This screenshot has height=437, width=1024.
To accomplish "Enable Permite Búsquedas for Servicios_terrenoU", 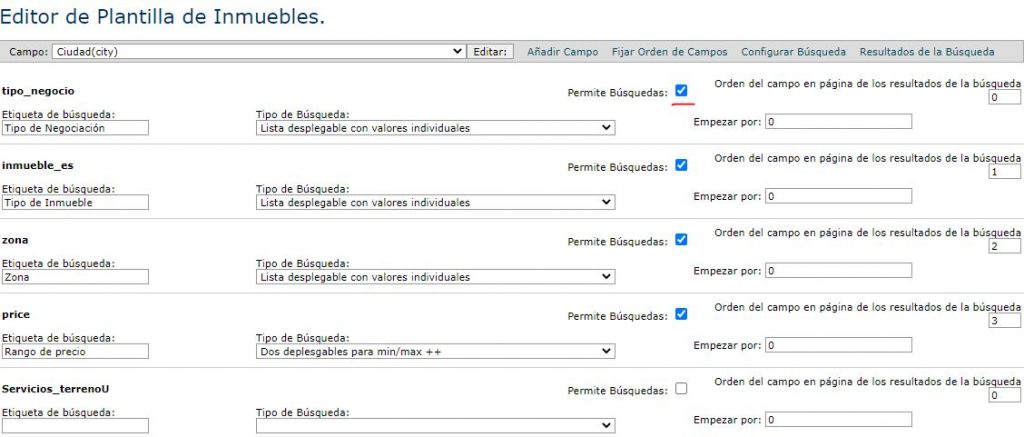I will click(681, 389).
